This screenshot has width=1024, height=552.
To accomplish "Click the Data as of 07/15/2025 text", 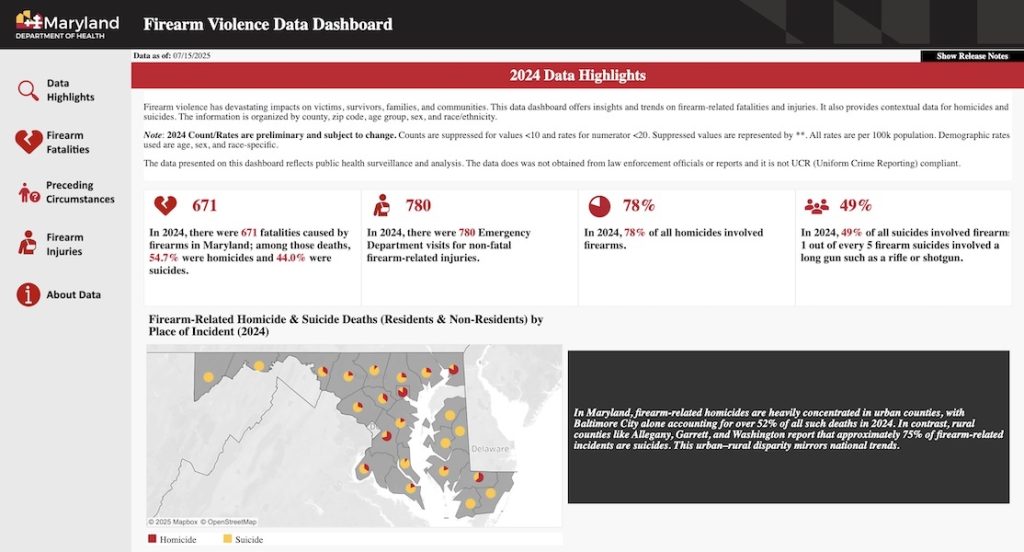I will [172, 56].
